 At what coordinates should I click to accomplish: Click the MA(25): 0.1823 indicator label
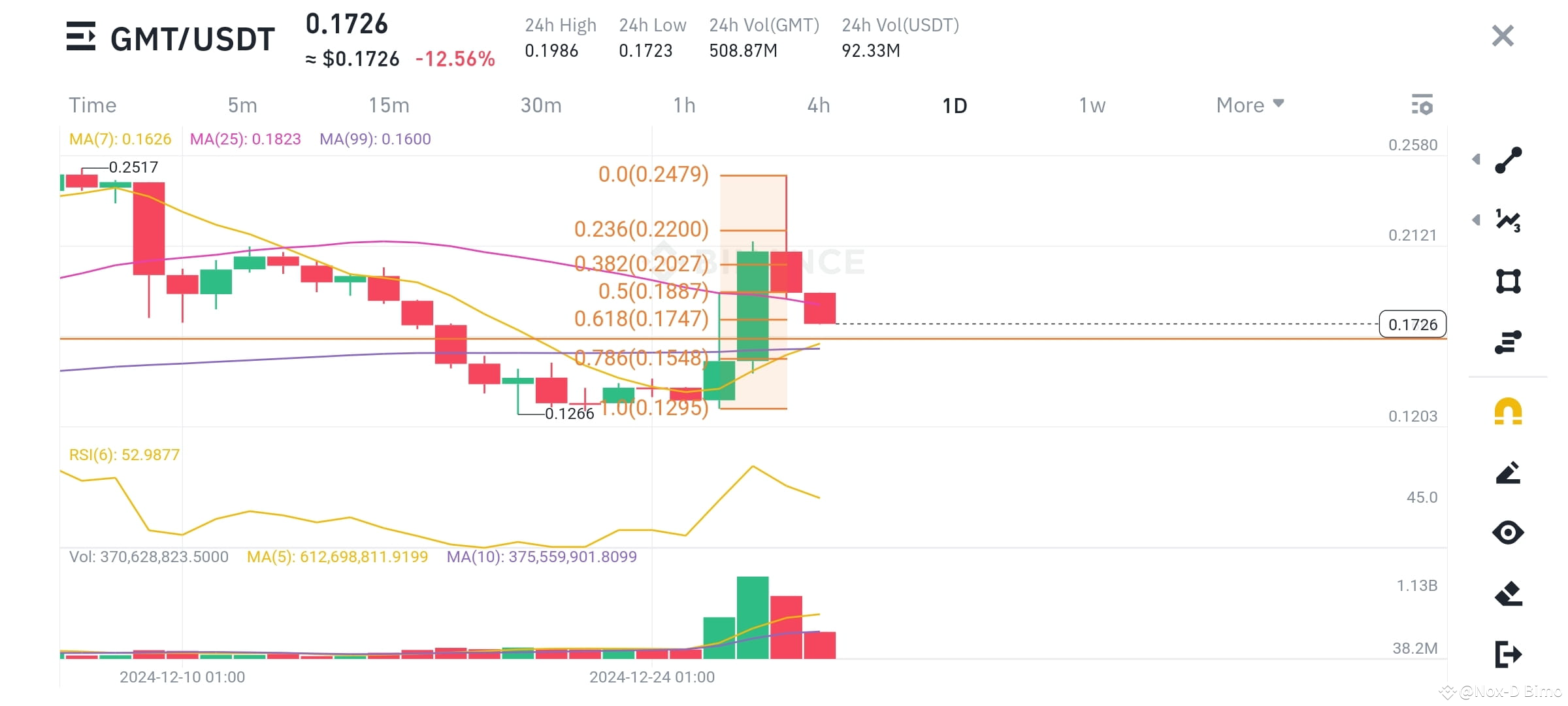245,139
